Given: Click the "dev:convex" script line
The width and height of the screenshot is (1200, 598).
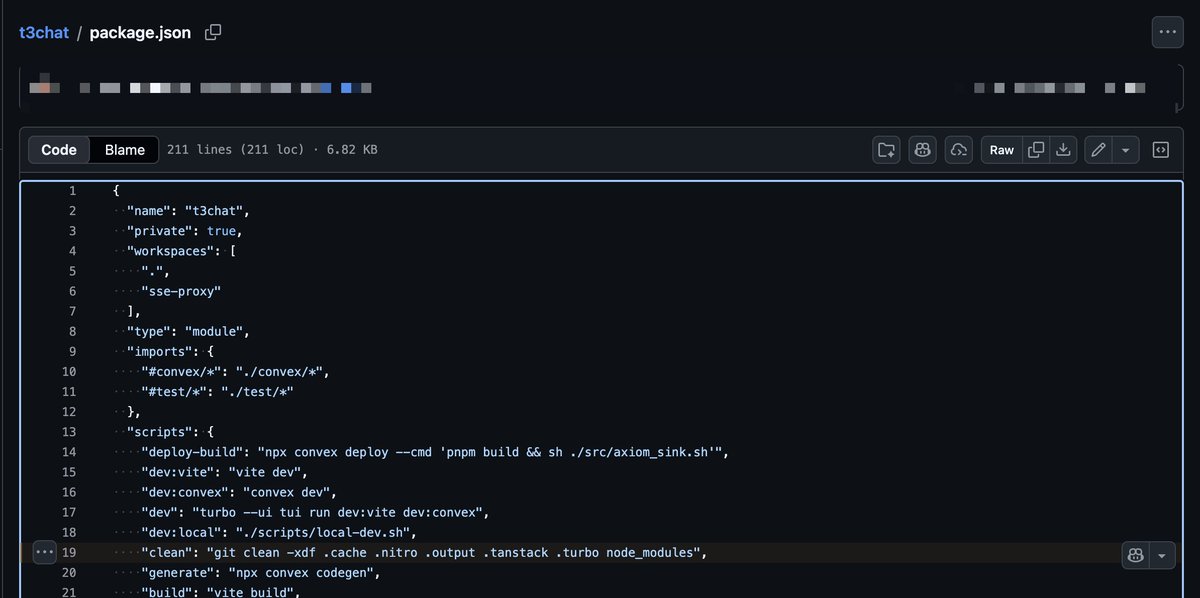Looking at the screenshot, I should pyautogui.click(x=240, y=492).
